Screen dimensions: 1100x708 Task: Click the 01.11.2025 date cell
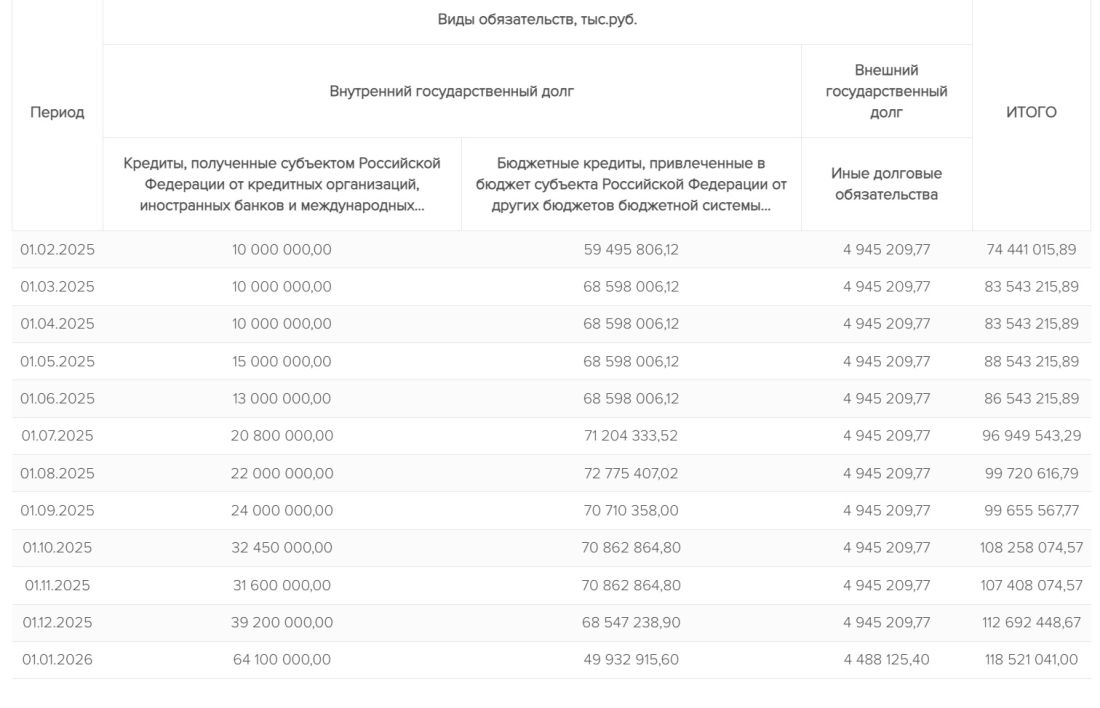click(x=57, y=585)
